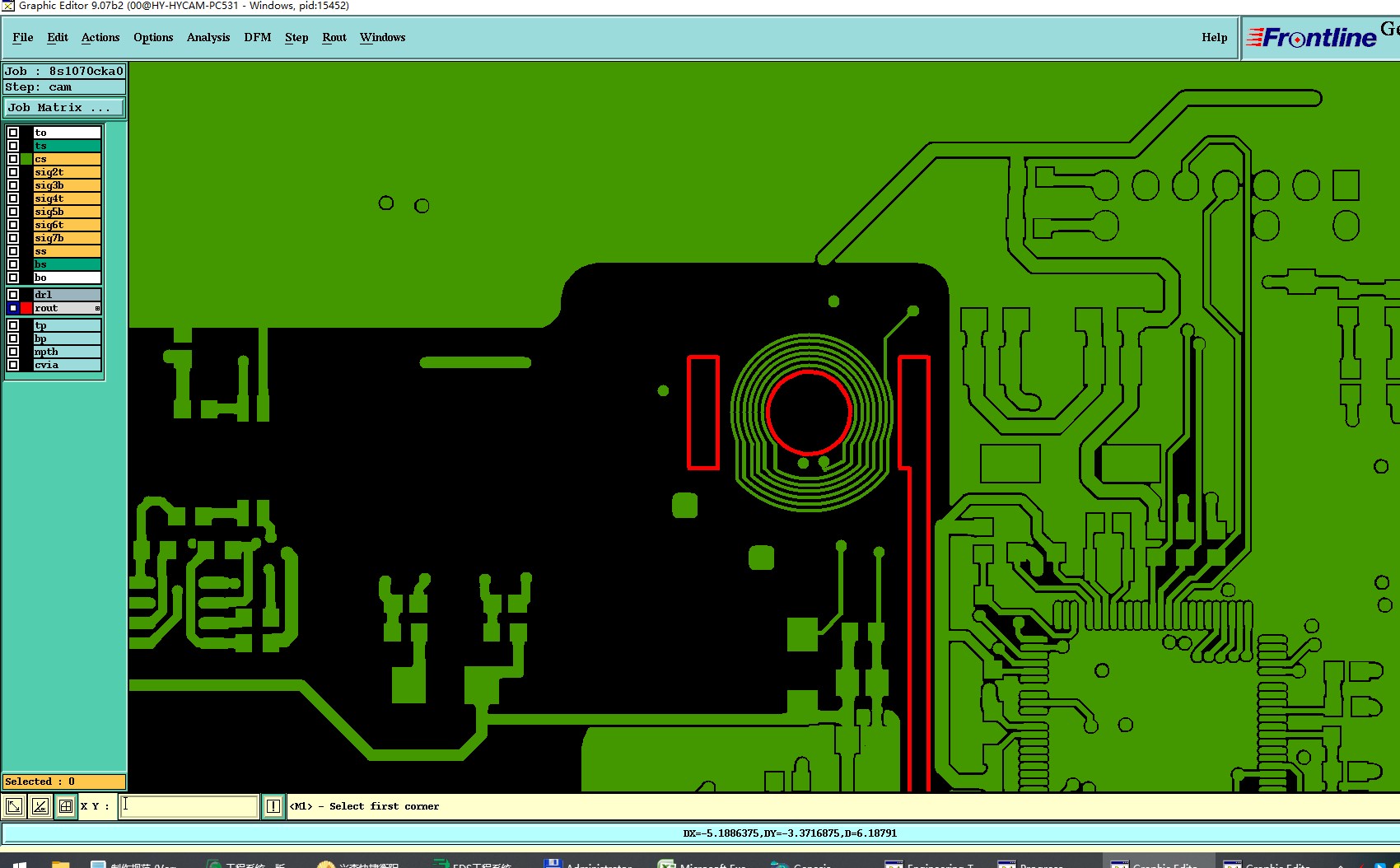The width and height of the screenshot is (1400, 868).
Task: Click the Frontline logo
Action: 1311,37
